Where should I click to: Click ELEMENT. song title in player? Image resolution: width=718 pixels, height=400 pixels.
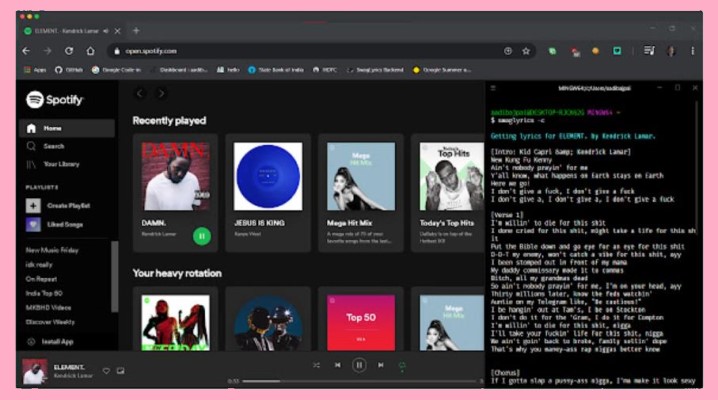[69, 367]
